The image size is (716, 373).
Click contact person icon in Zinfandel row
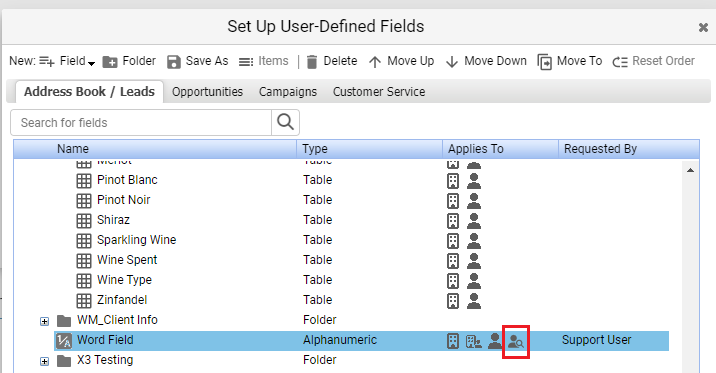474,301
